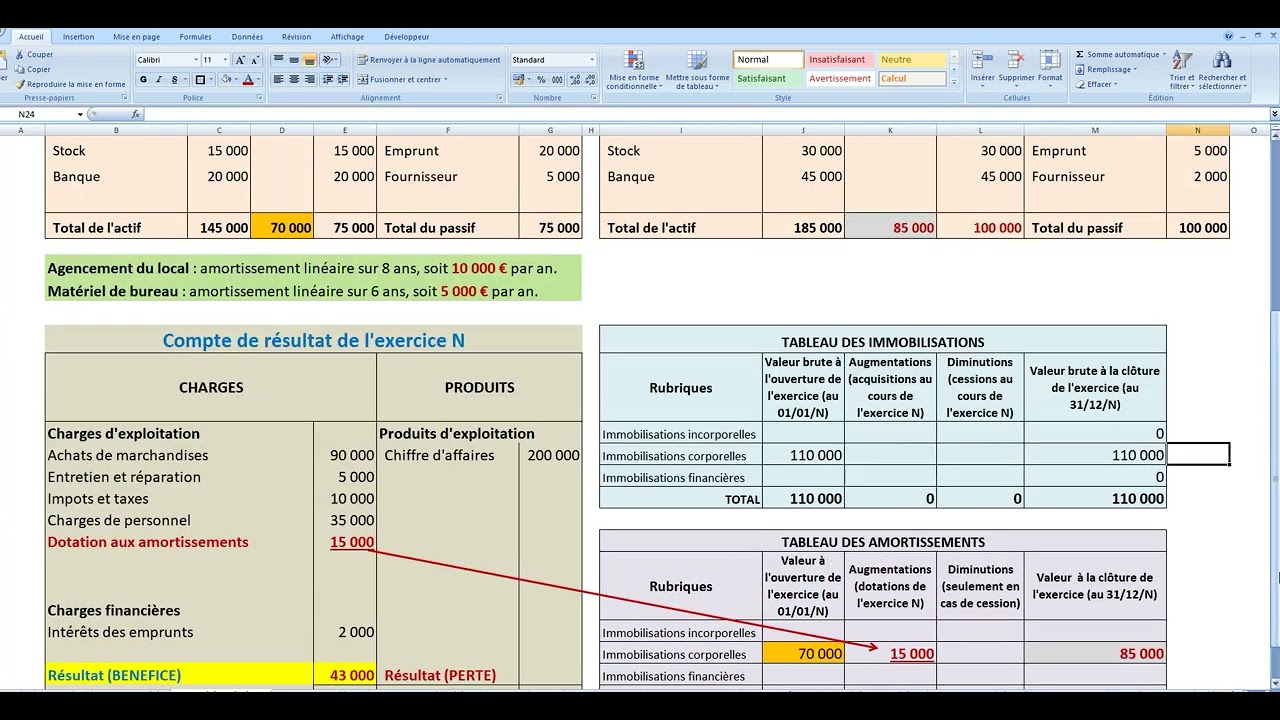The height and width of the screenshot is (720, 1280).
Task: Select top vertical alignment
Action: pyautogui.click(x=279, y=60)
